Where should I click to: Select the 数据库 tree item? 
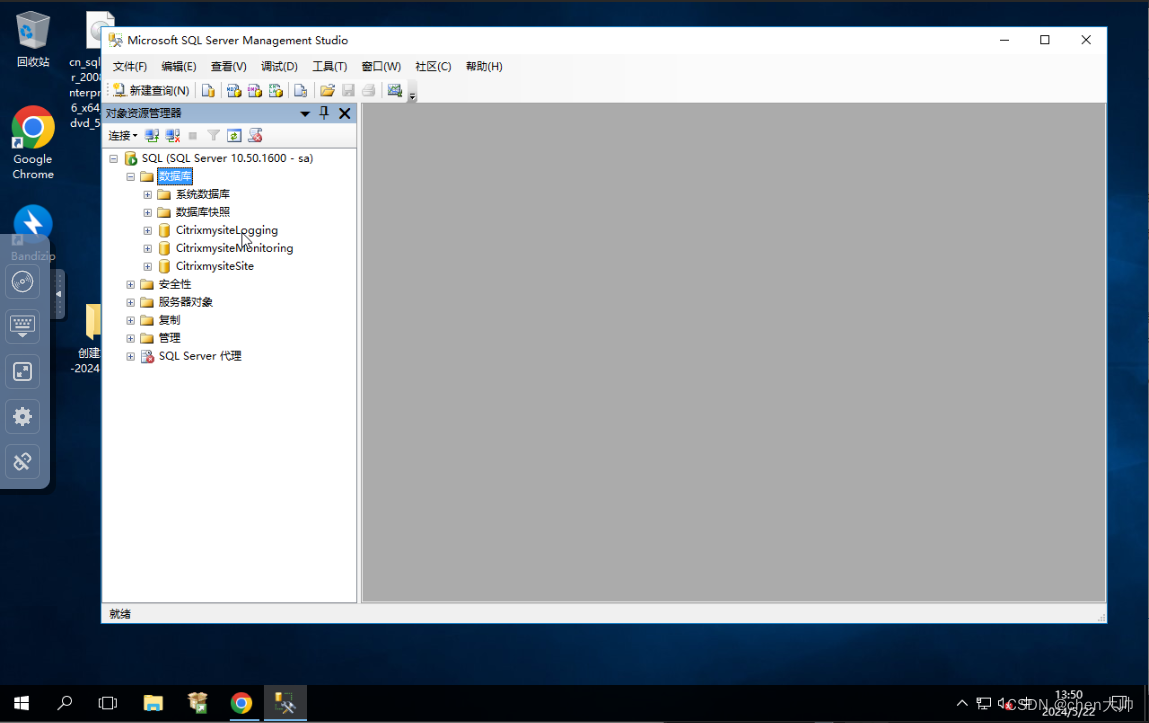coord(174,177)
